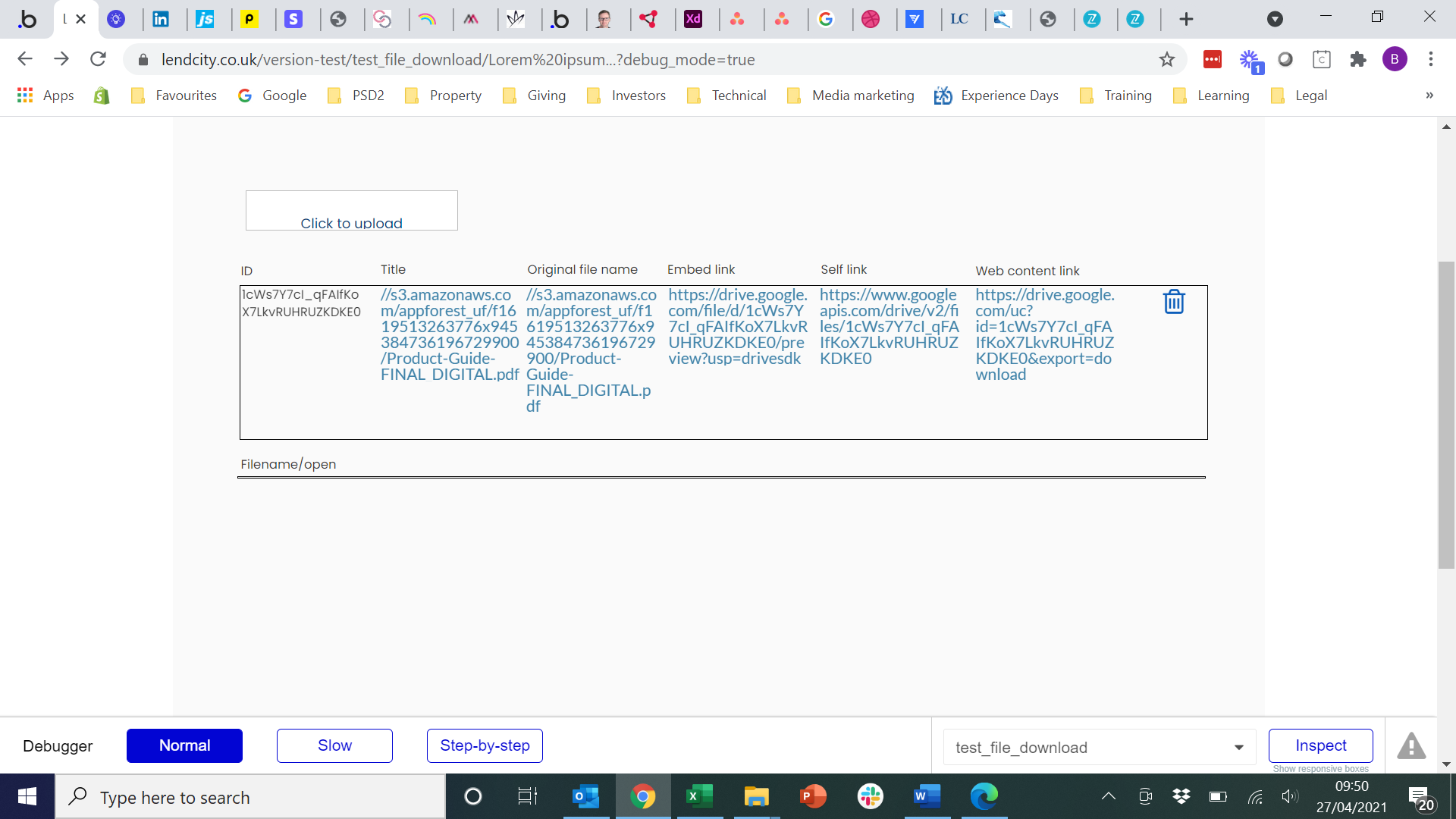1456x819 pixels.
Task: Open Slack from the taskbar
Action: pos(870,796)
